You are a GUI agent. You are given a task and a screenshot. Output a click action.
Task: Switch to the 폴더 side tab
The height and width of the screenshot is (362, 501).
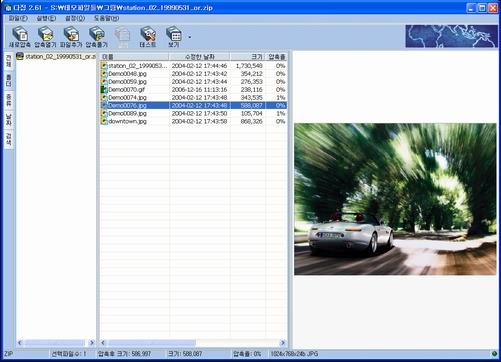point(9,80)
